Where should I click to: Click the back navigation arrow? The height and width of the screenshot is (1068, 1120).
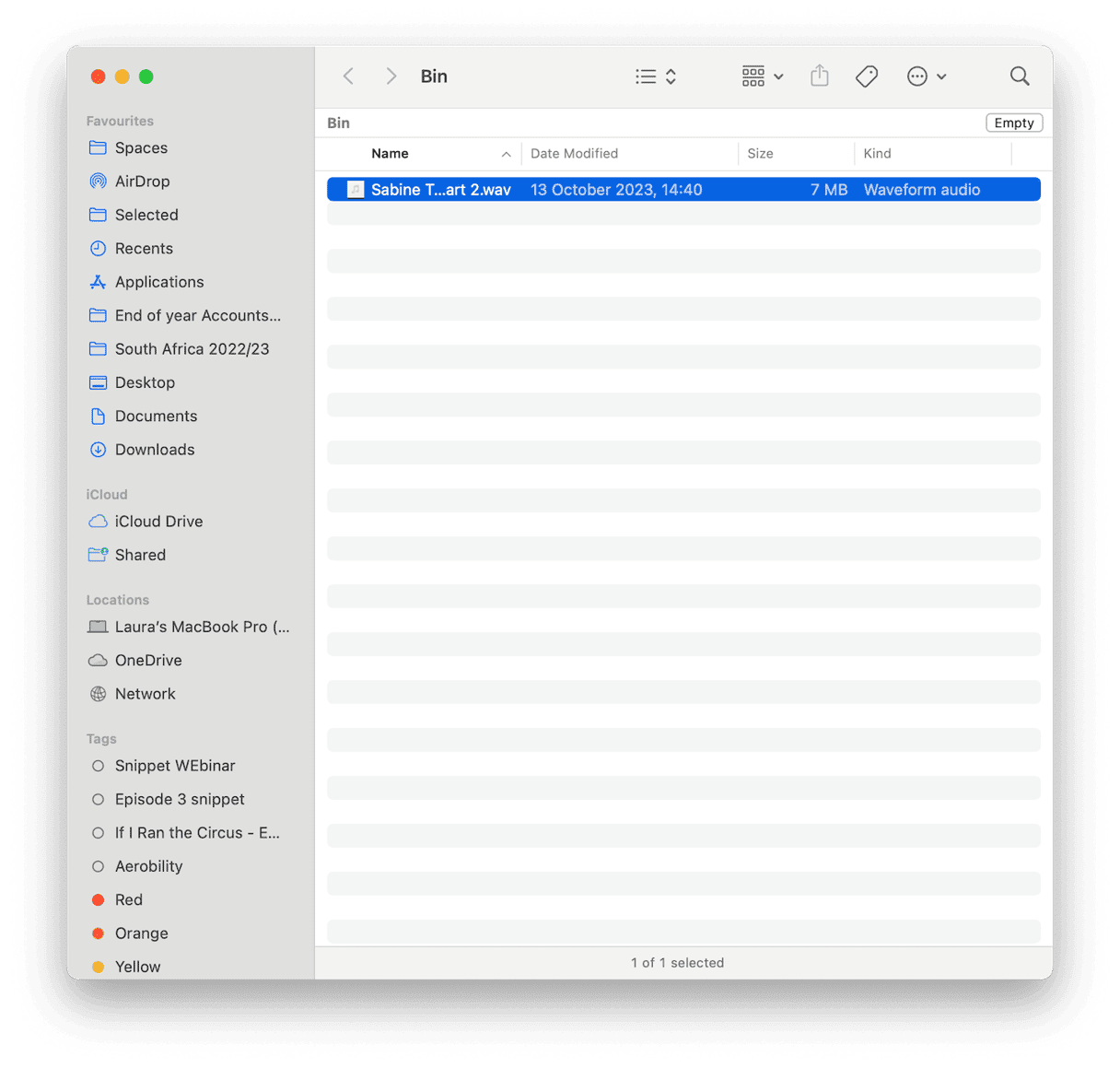pos(348,76)
